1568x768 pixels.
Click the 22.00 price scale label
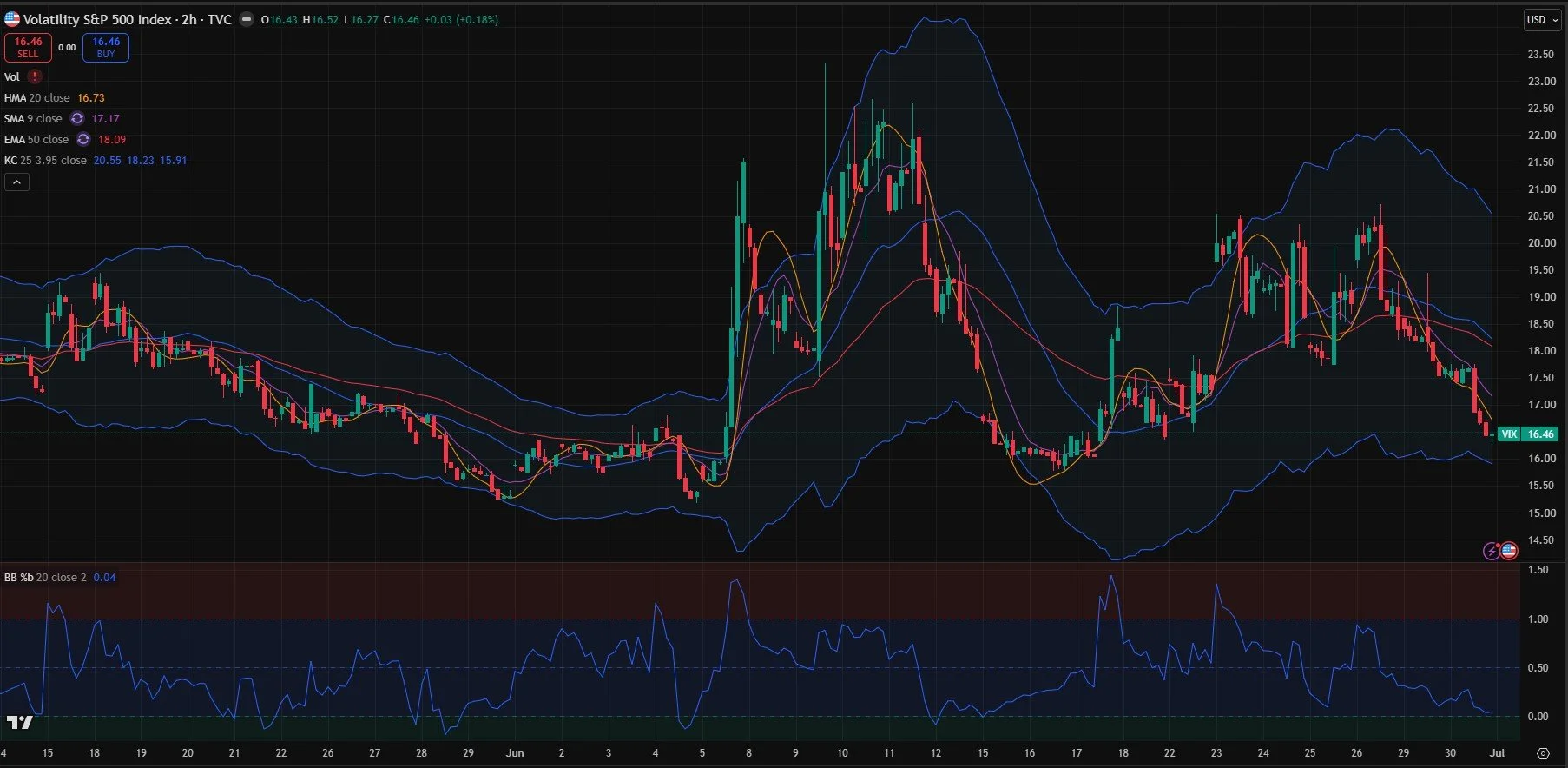tap(1541, 135)
